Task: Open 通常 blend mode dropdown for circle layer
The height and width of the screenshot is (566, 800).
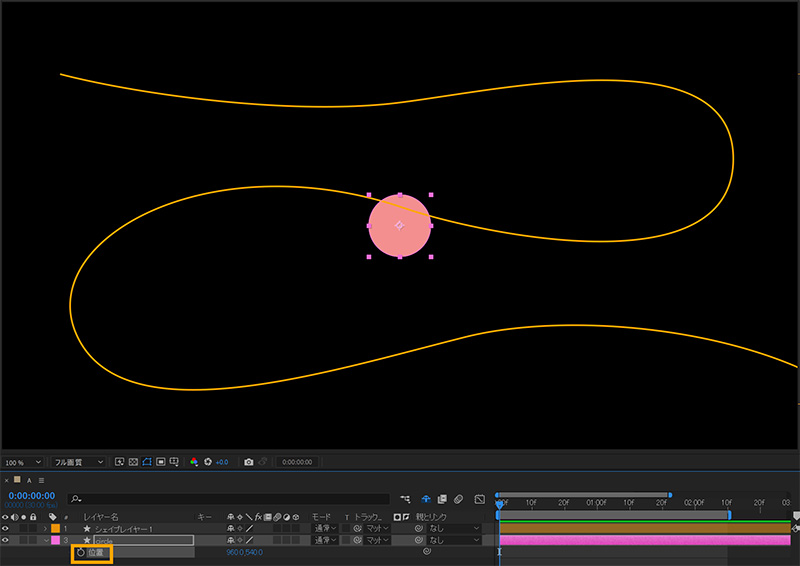Action: tap(325, 540)
